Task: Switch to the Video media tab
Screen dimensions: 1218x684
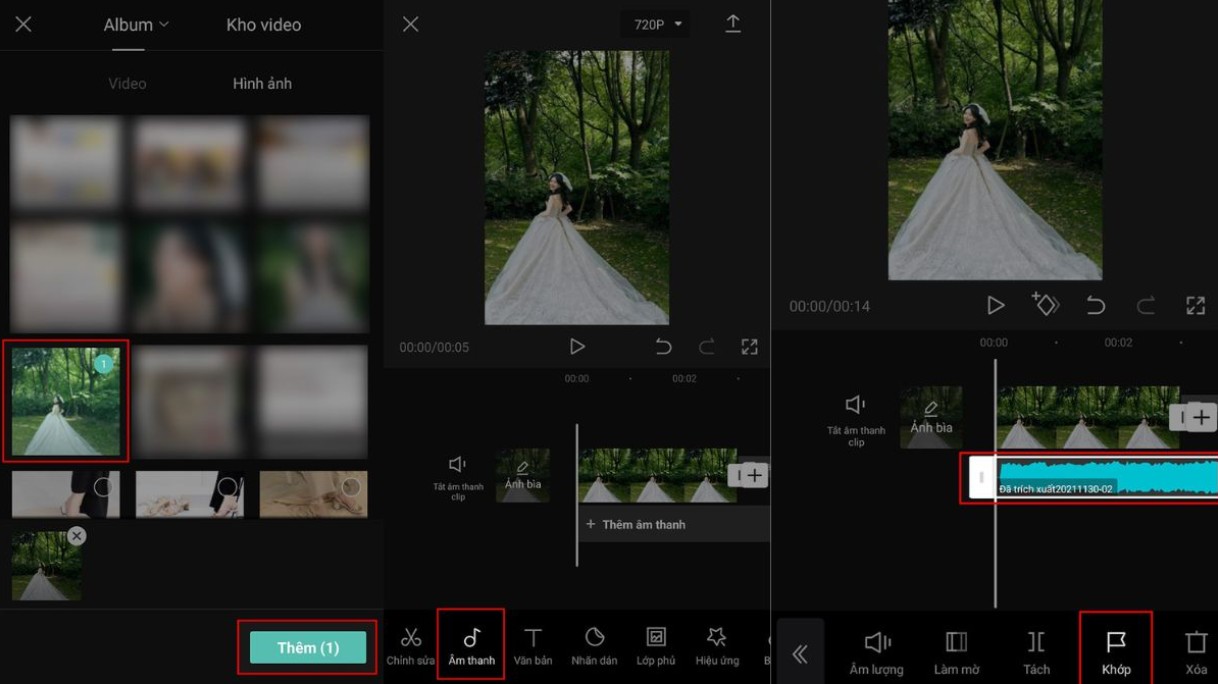Action: (127, 84)
